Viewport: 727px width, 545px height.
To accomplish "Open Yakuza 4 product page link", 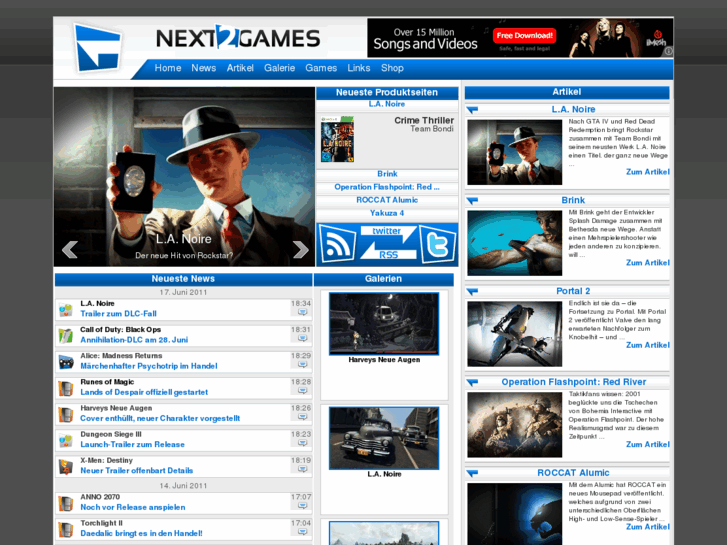I will 387,213.
